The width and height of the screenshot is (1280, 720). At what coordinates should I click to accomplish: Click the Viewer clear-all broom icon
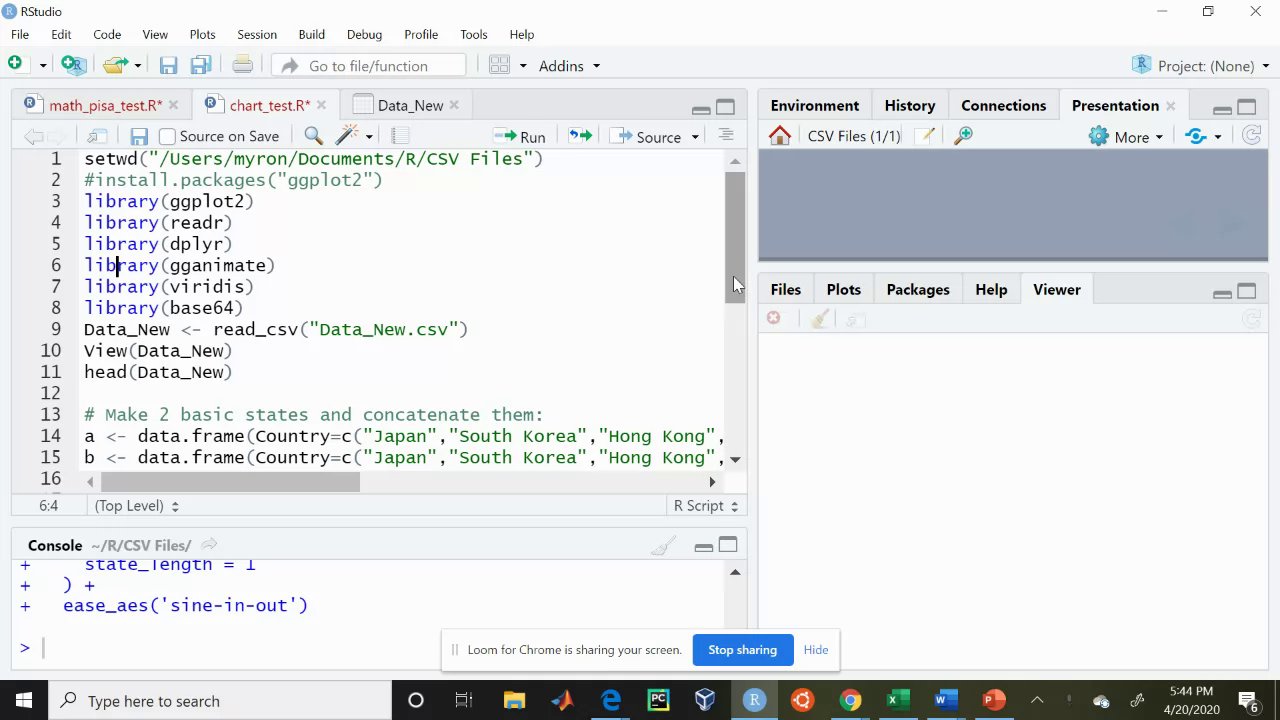pos(820,319)
